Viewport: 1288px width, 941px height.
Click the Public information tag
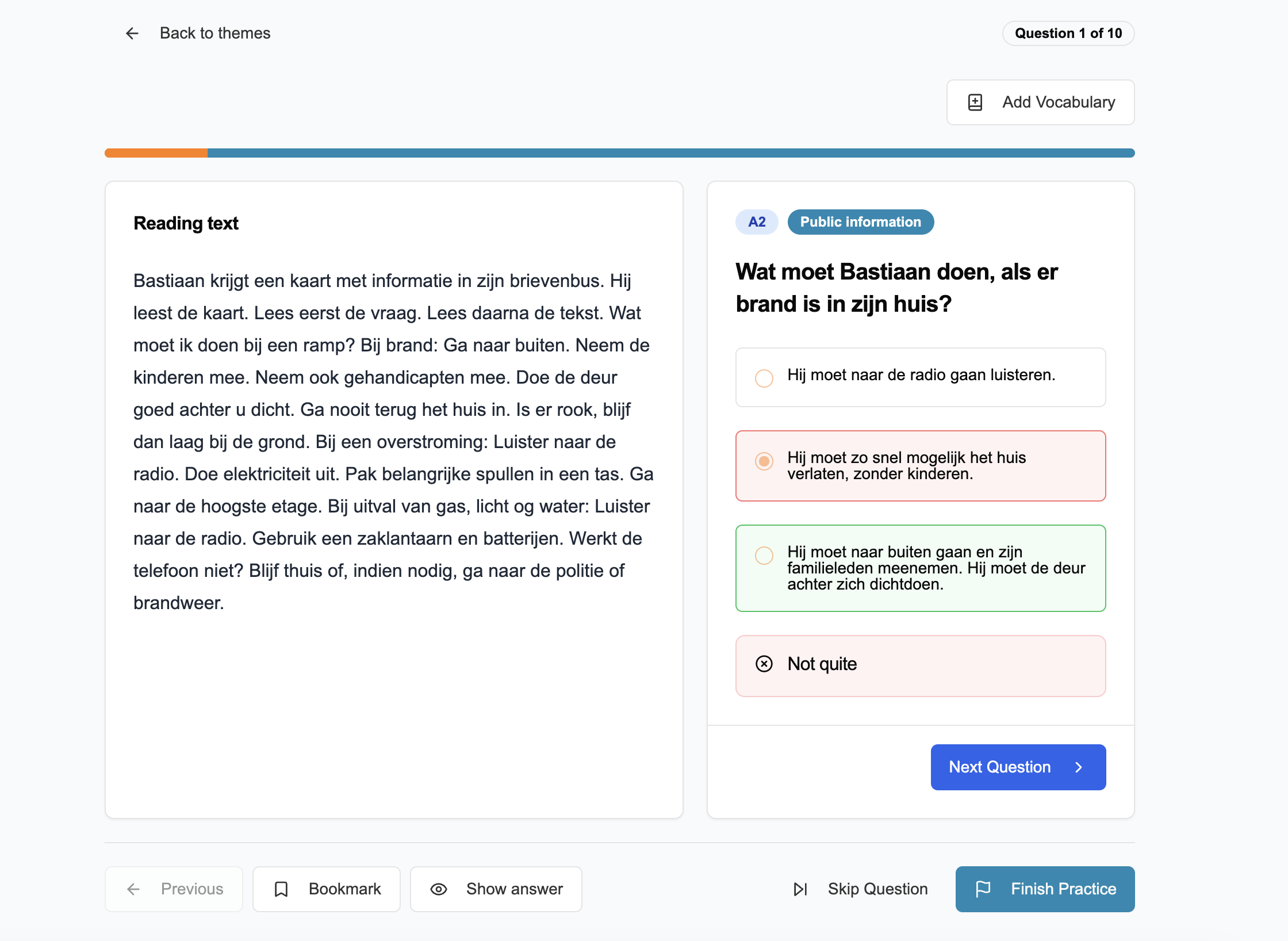tap(860, 222)
